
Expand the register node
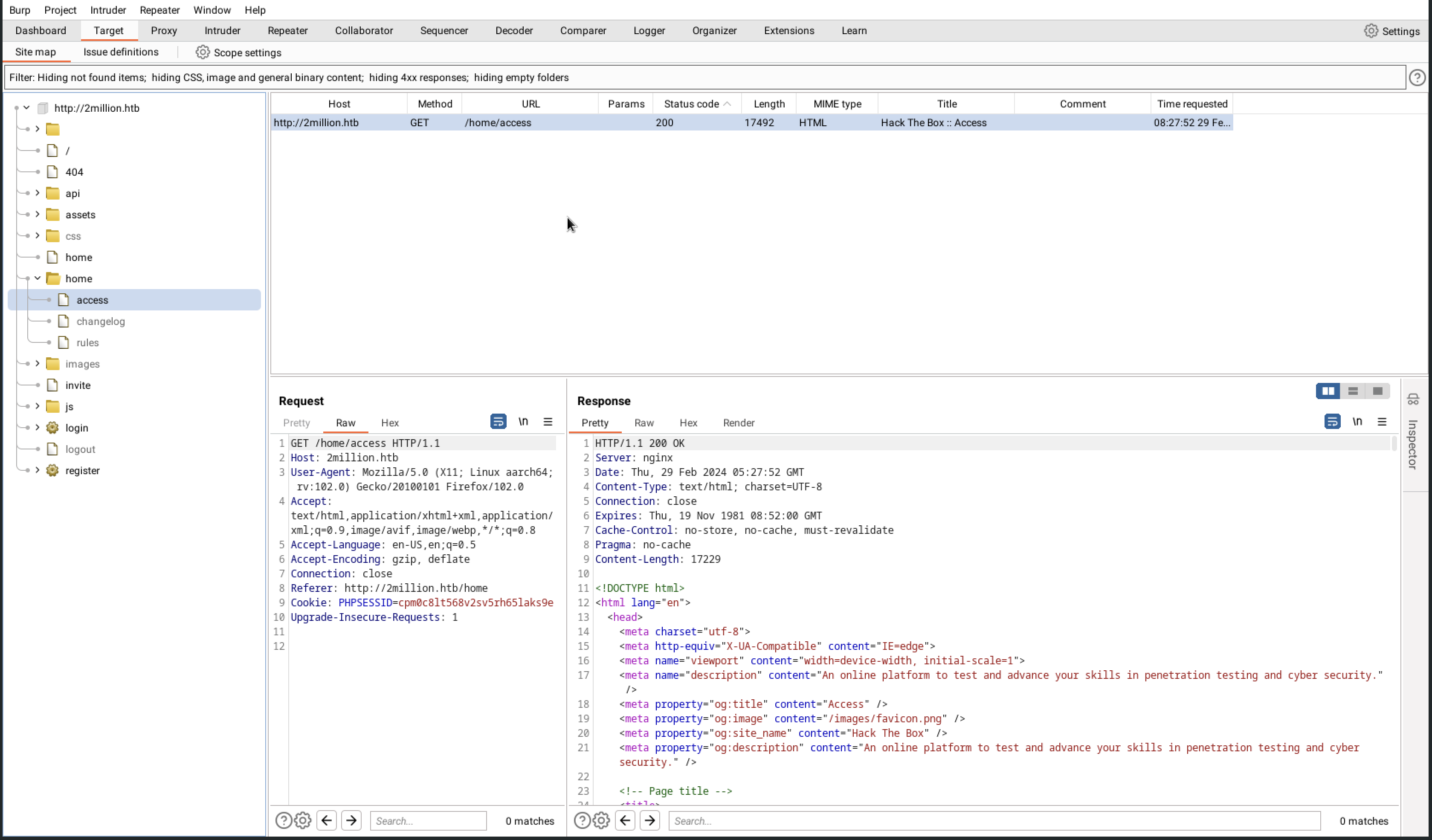tap(38, 471)
